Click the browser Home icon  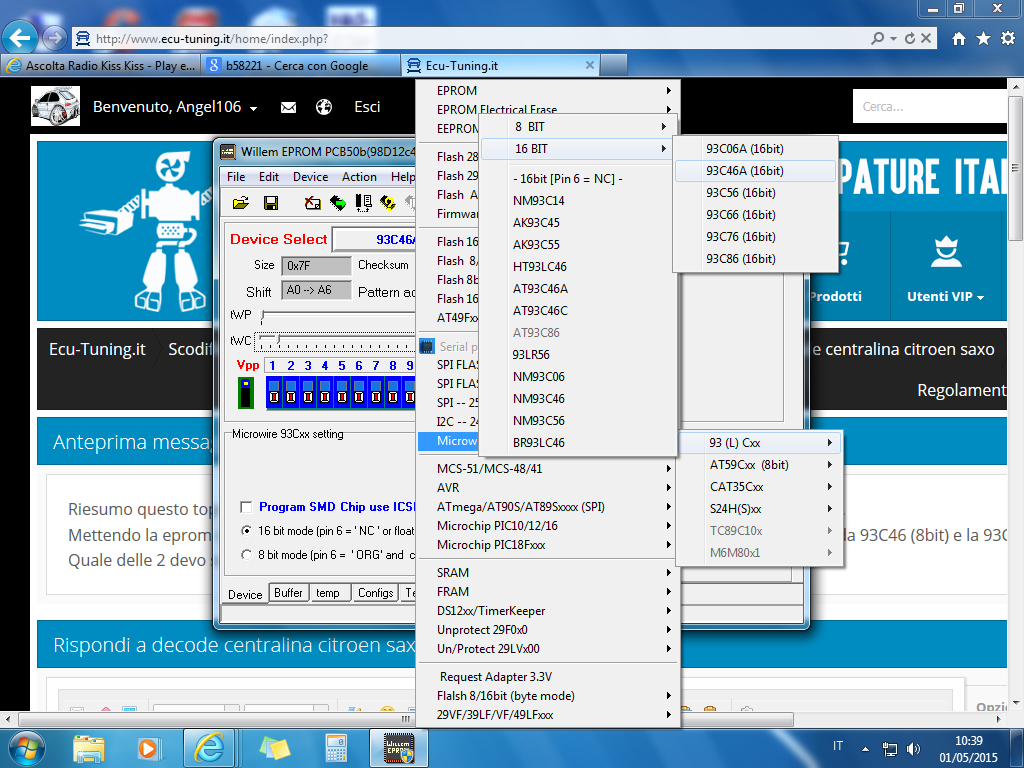(x=959, y=39)
